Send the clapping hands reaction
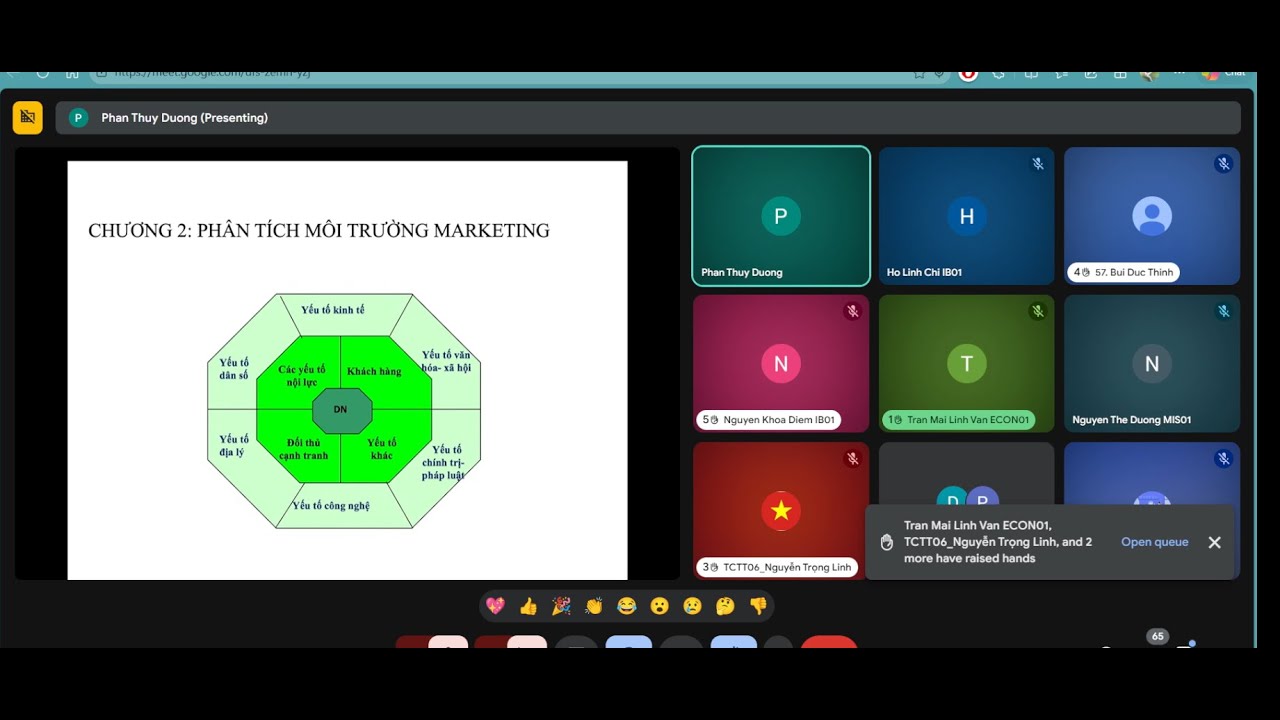The image size is (1280, 720). pyautogui.click(x=594, y=606)
